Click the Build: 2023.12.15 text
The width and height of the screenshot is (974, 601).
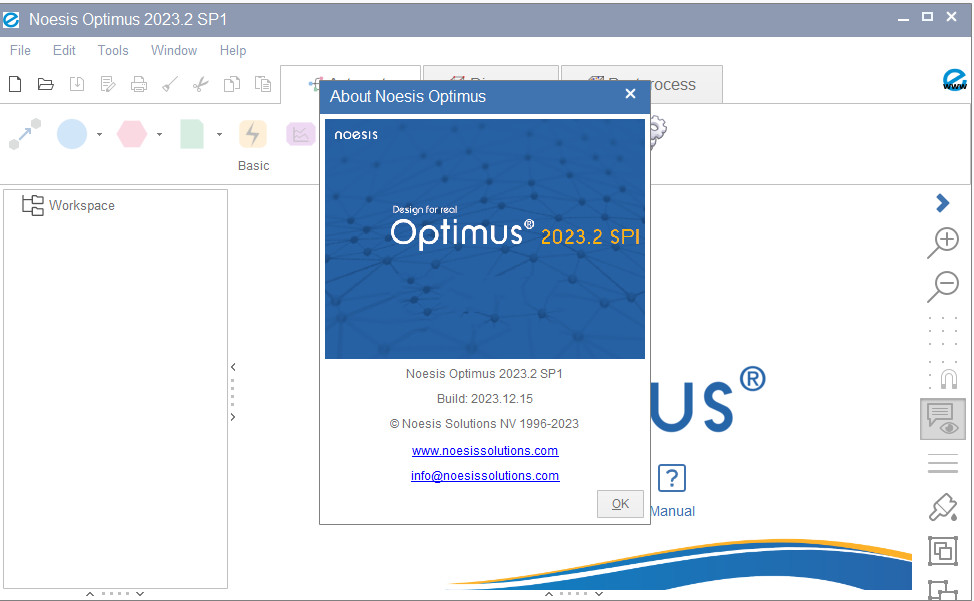[485, 399]
